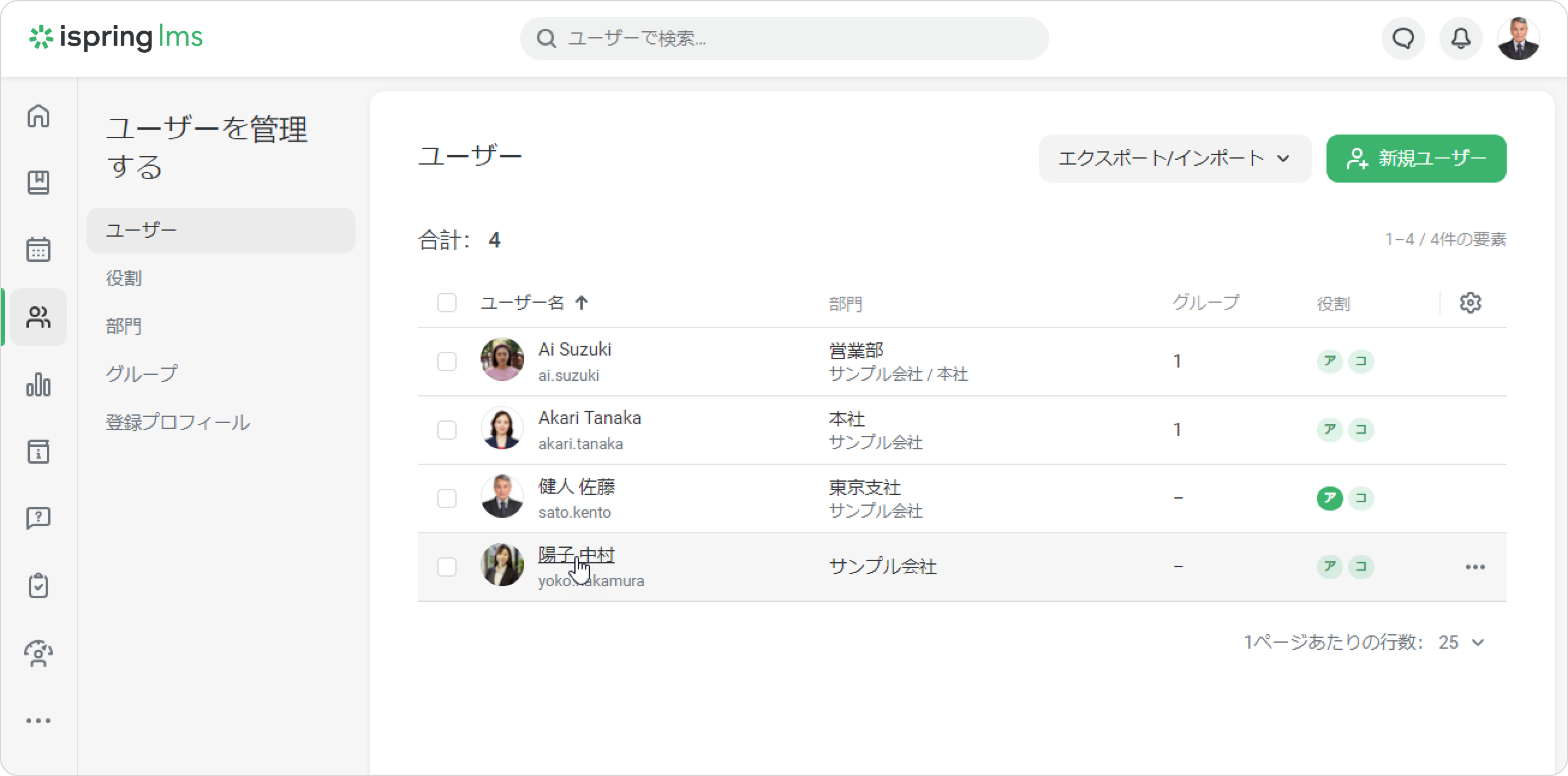Open the home icon in sidebar
Viewport: 1568px width, 776px height.
(x=38, y=116)
